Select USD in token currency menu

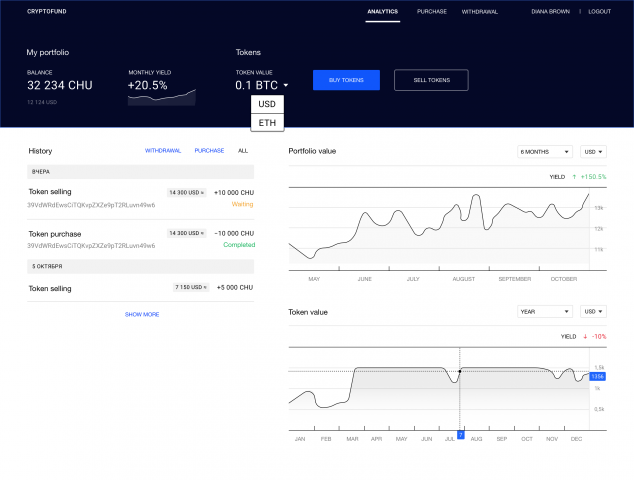[267, 104]
